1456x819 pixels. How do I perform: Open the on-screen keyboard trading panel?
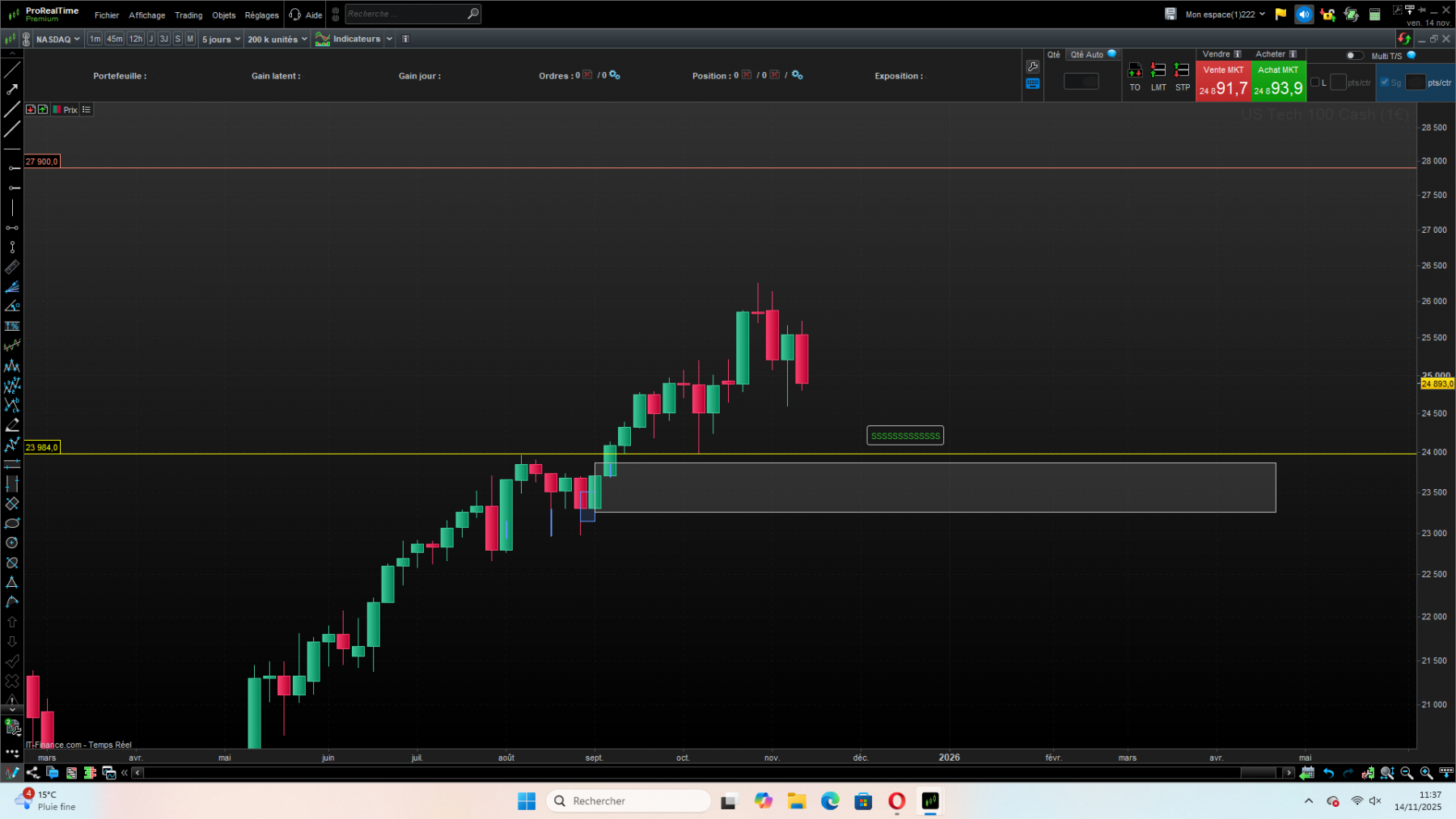point(1033,83)
